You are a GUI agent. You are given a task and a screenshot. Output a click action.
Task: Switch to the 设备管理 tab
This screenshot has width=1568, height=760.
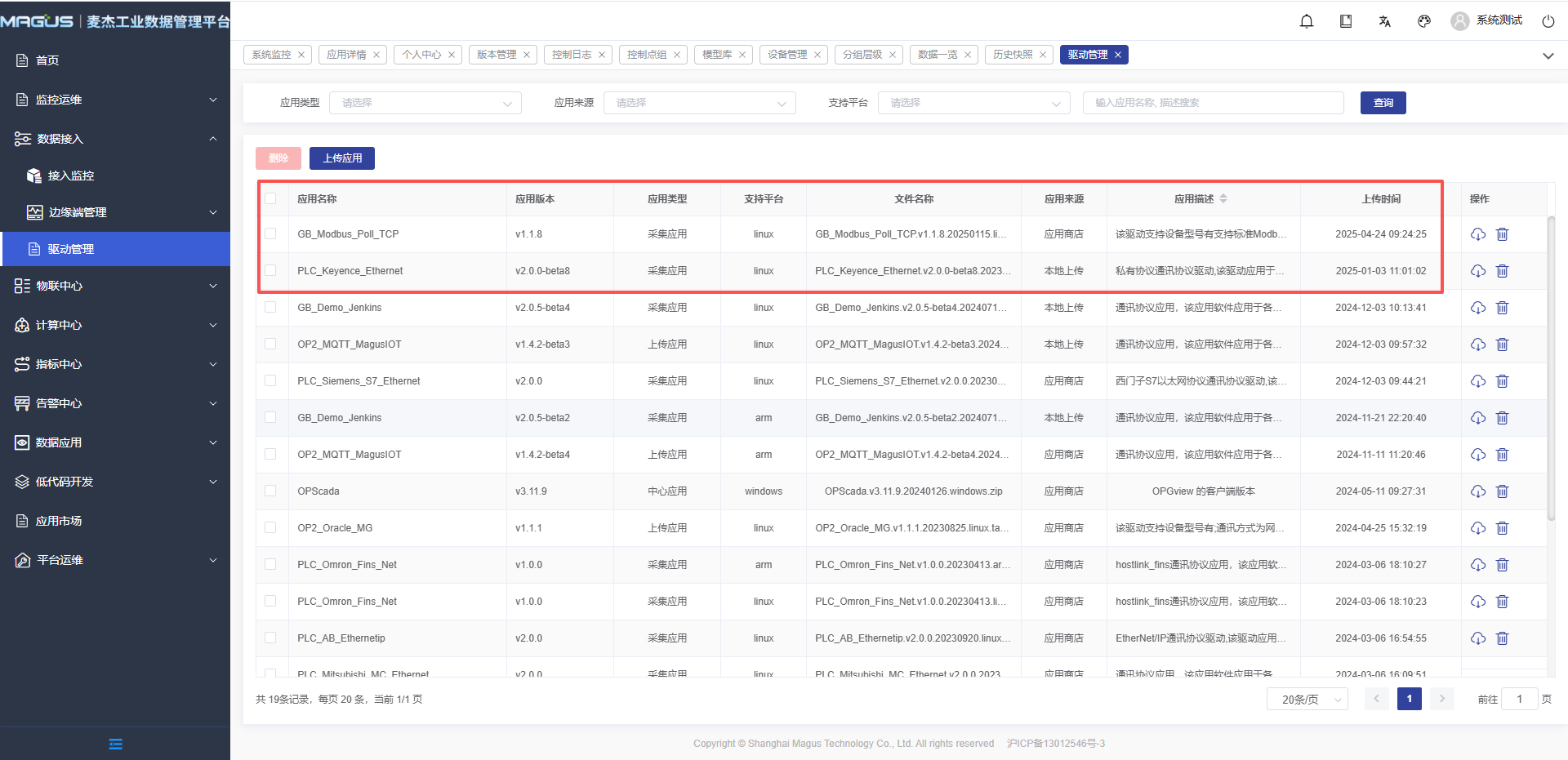click(787, 55)
